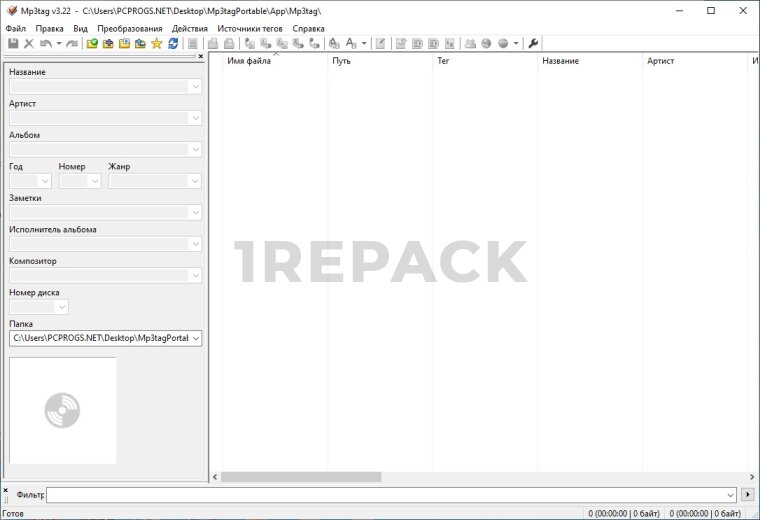This screenshot has height=520, width=760.
Task: Click the red X delete tag icon
Action: click(29, 44)
